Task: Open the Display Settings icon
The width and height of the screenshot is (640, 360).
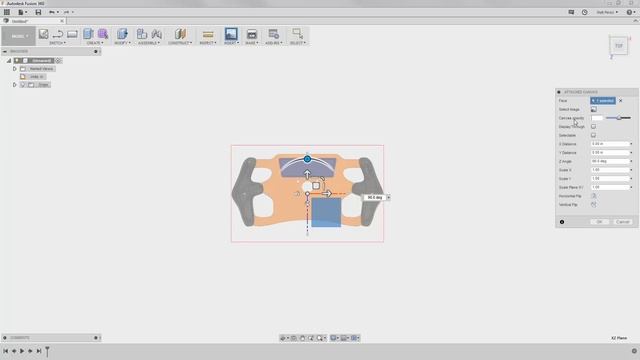Action: (334, 338)
